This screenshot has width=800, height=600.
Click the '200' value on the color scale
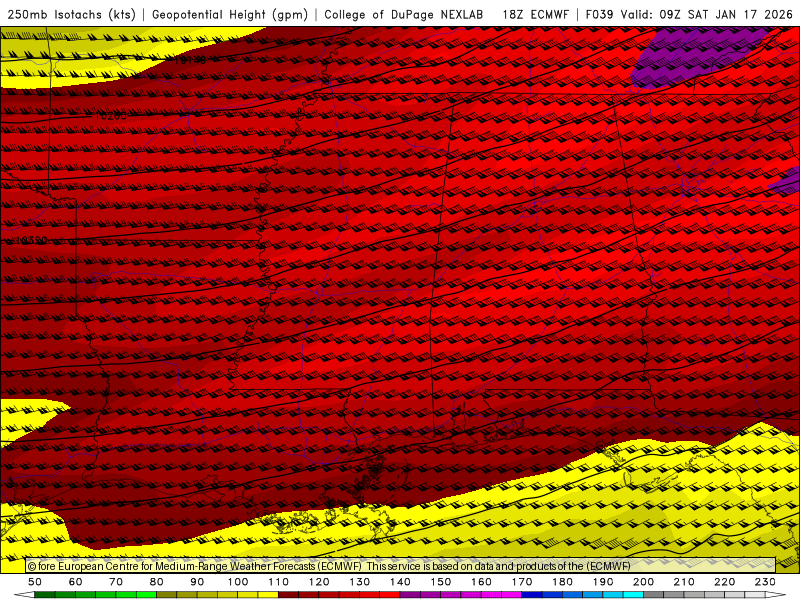pyautogui.click(x=643, y=582)
